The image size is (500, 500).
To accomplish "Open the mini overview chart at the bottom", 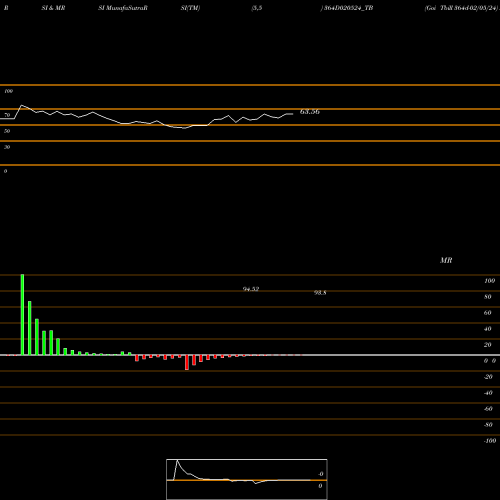I will pyautogui.click(x=247, y=479).
